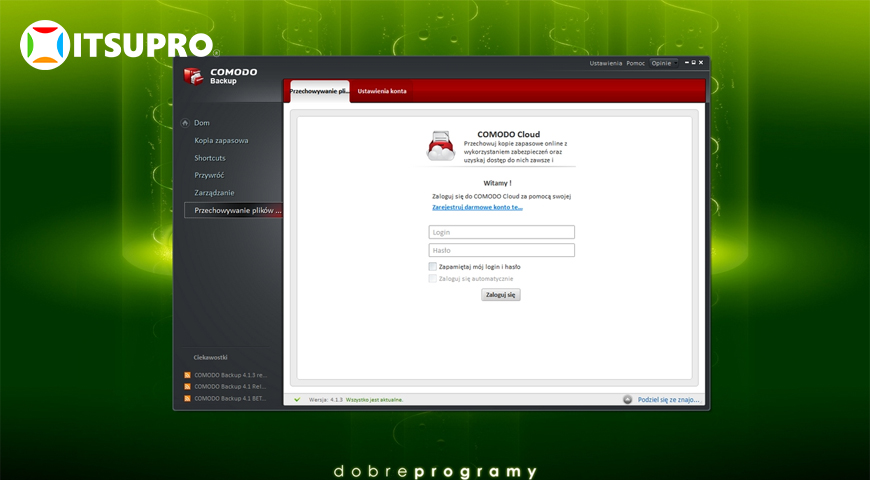This screenshot has width=870, height=480.
Task: Go to Dom in the sidebar
Action: 202,123
